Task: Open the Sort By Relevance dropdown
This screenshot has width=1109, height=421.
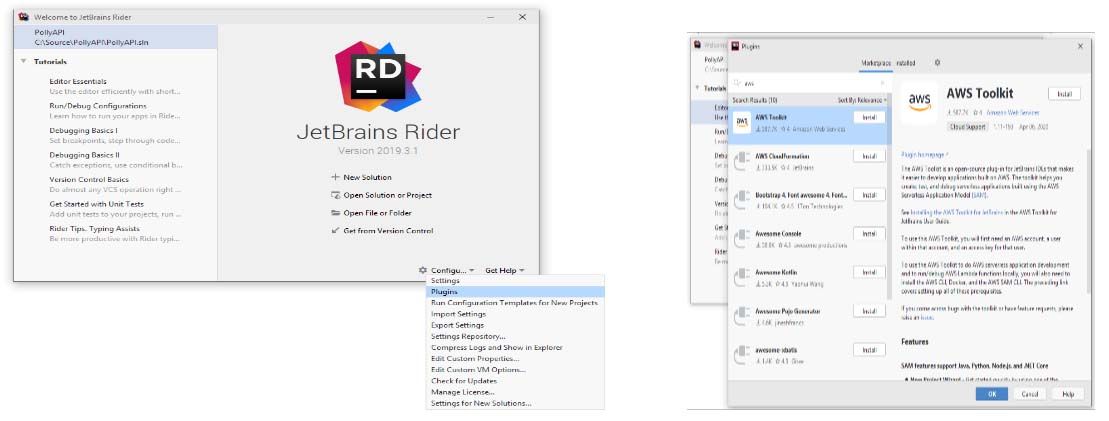Action: [863, 100]
